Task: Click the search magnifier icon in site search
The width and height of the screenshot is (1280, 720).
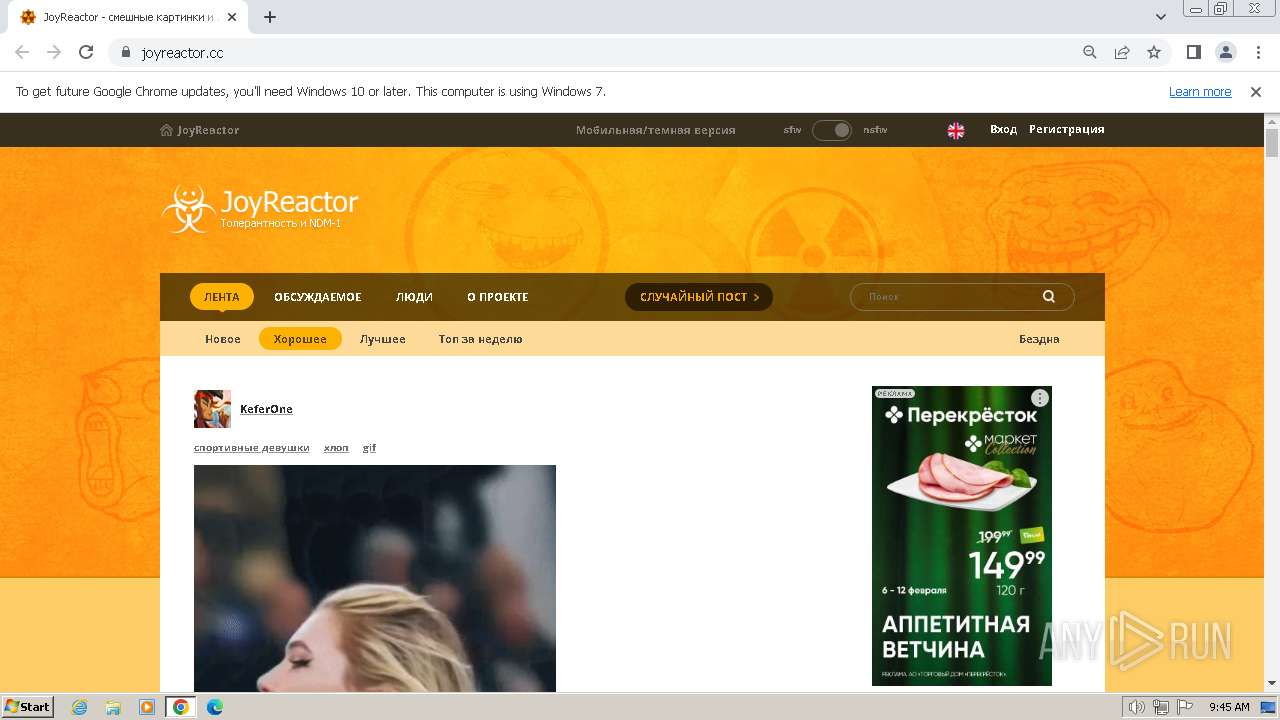Action: click(1049, 296)
